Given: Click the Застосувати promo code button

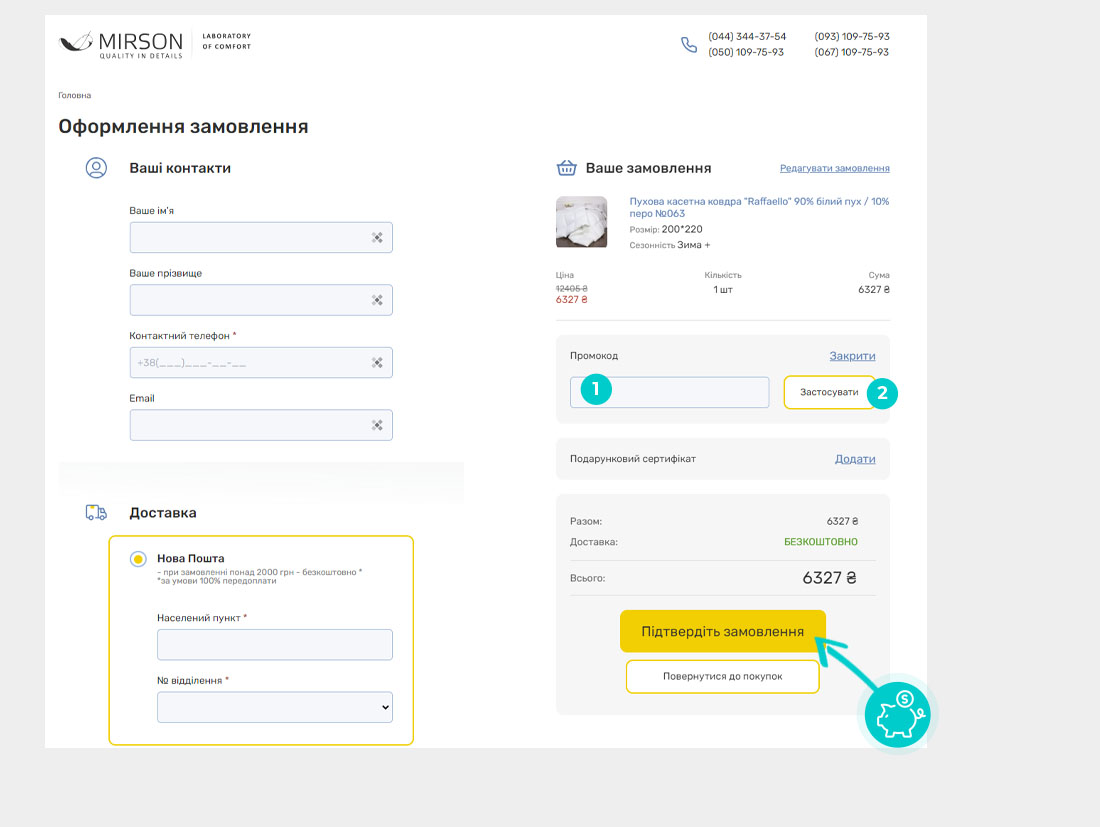Looking at the screenshot, I should [x=828, y=392].
